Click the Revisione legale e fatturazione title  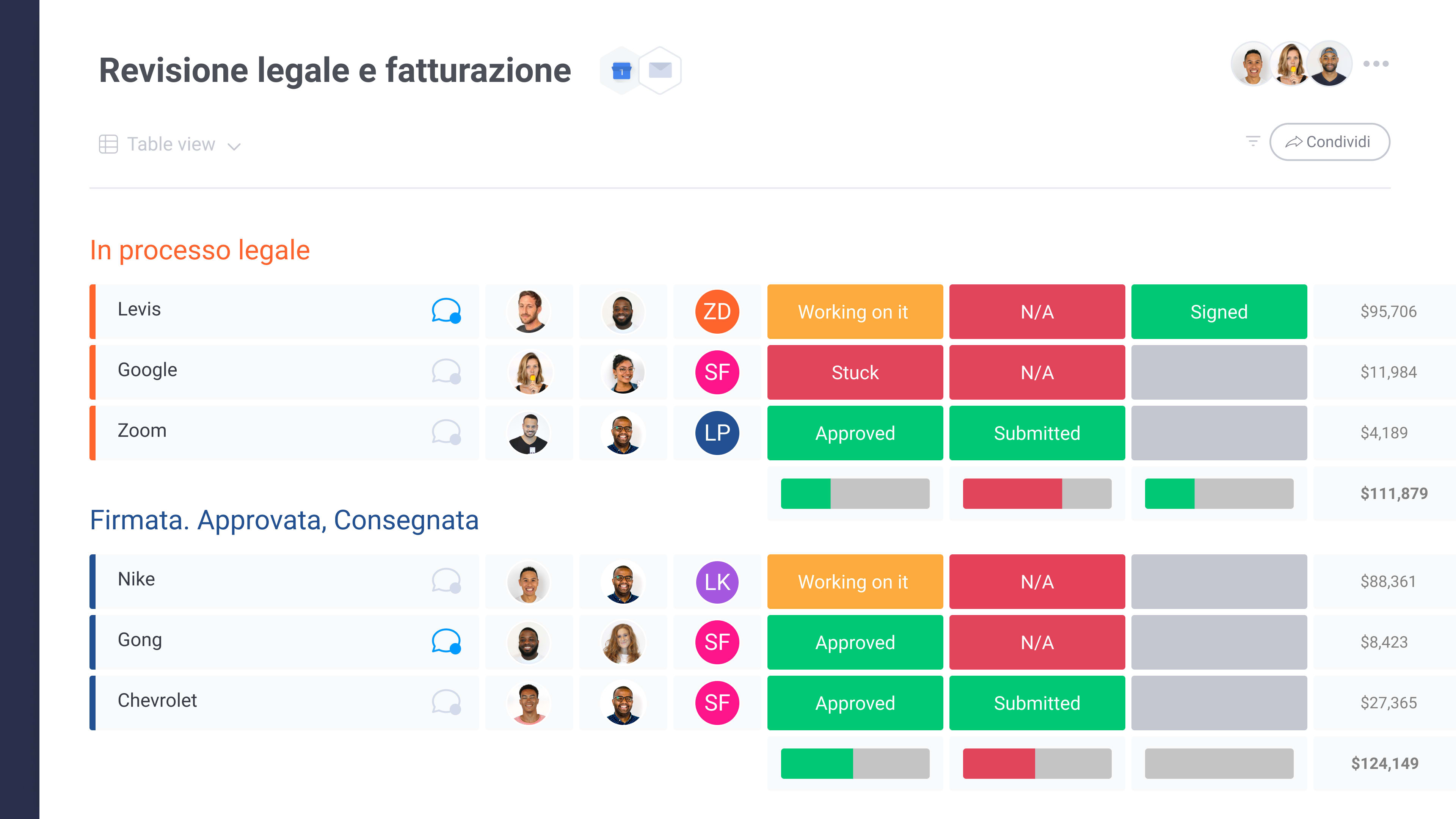coord(334,71)
